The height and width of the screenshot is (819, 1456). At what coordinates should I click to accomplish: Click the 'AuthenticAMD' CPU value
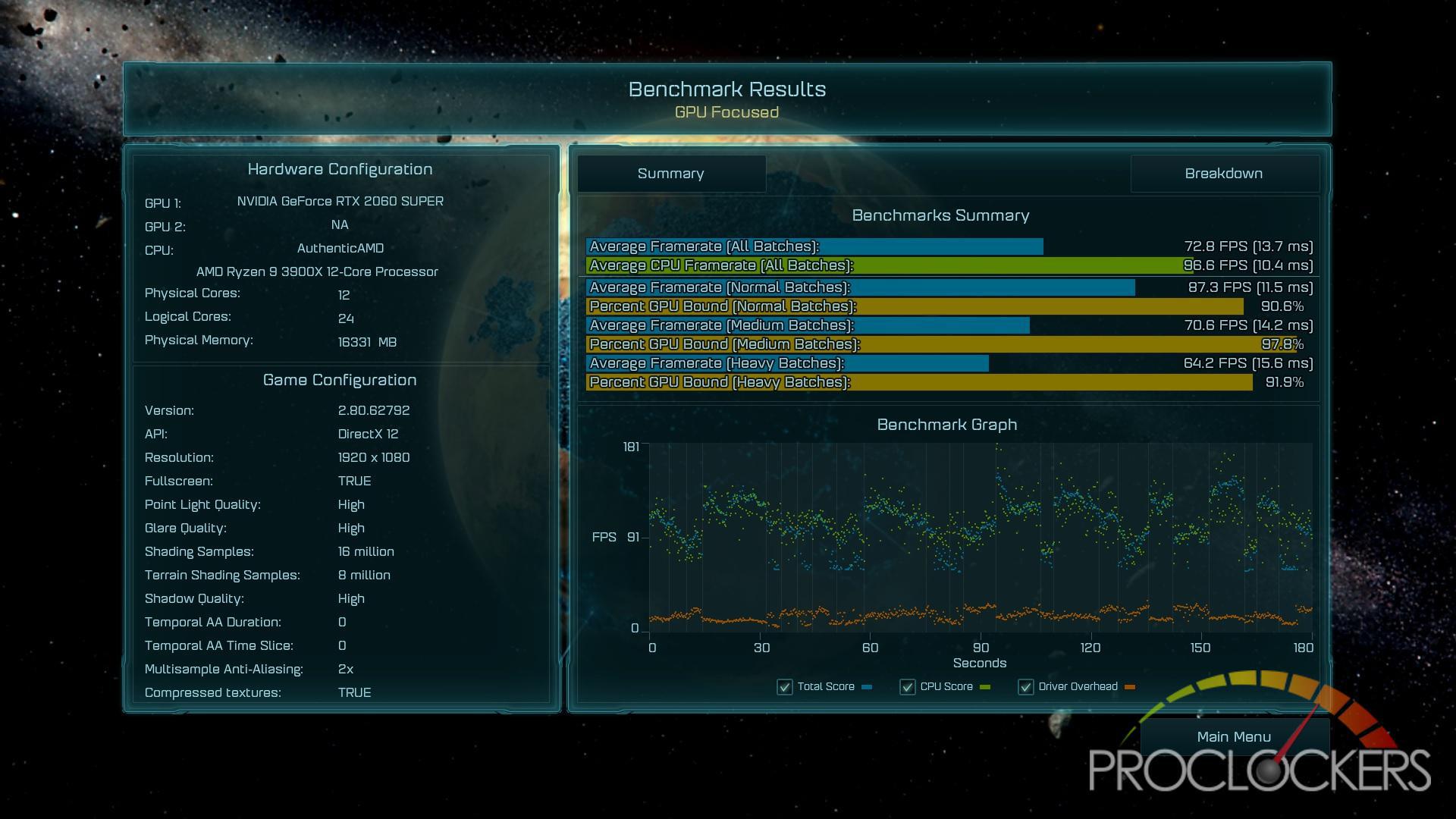pyautogui.click(x=340, y=248)
